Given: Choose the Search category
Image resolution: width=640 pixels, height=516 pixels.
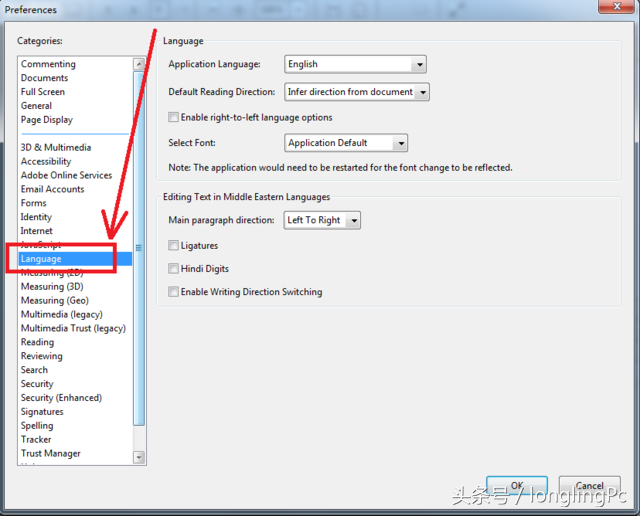Looking at the screenshot, I should click(x=34, y=370).
